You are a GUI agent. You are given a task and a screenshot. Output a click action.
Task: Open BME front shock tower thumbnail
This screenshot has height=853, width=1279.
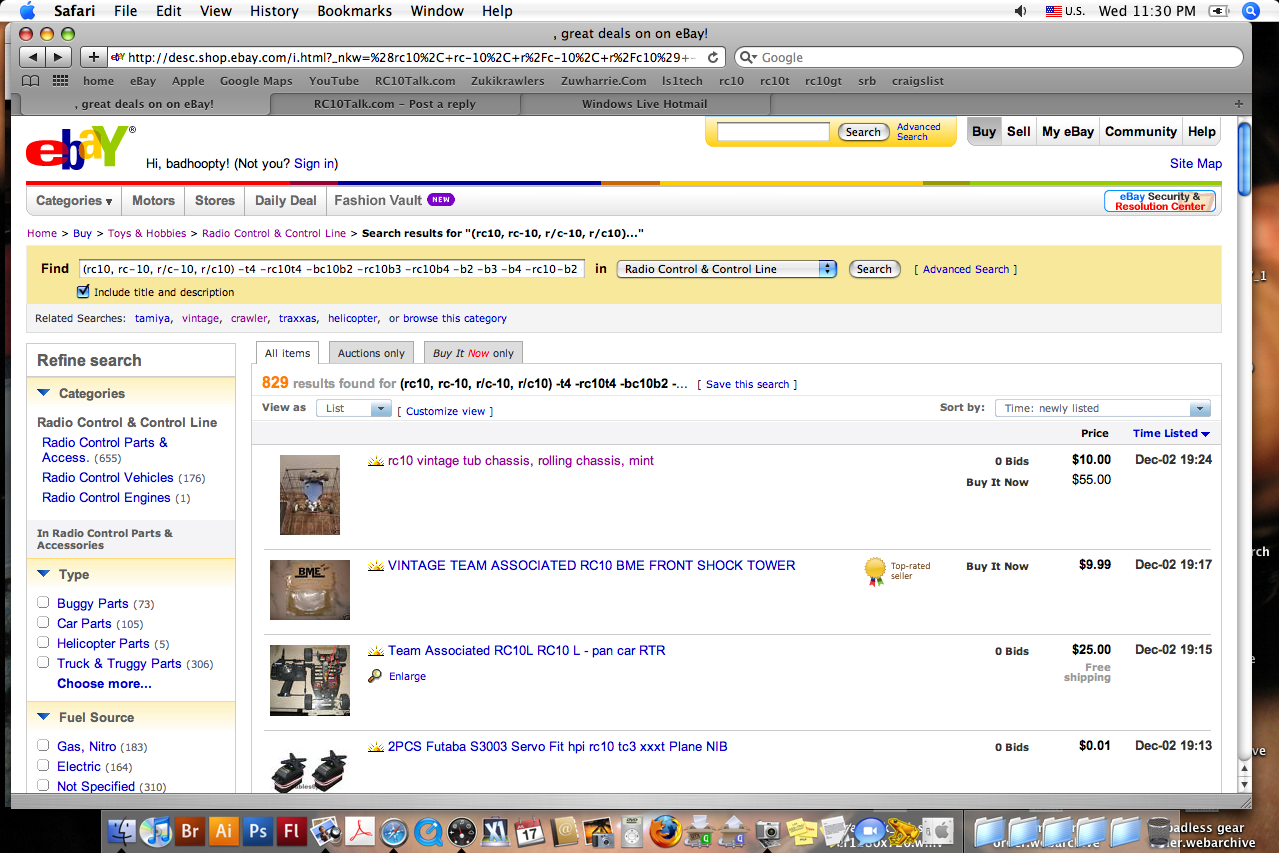pyautogui.click(x=310, y=590)
